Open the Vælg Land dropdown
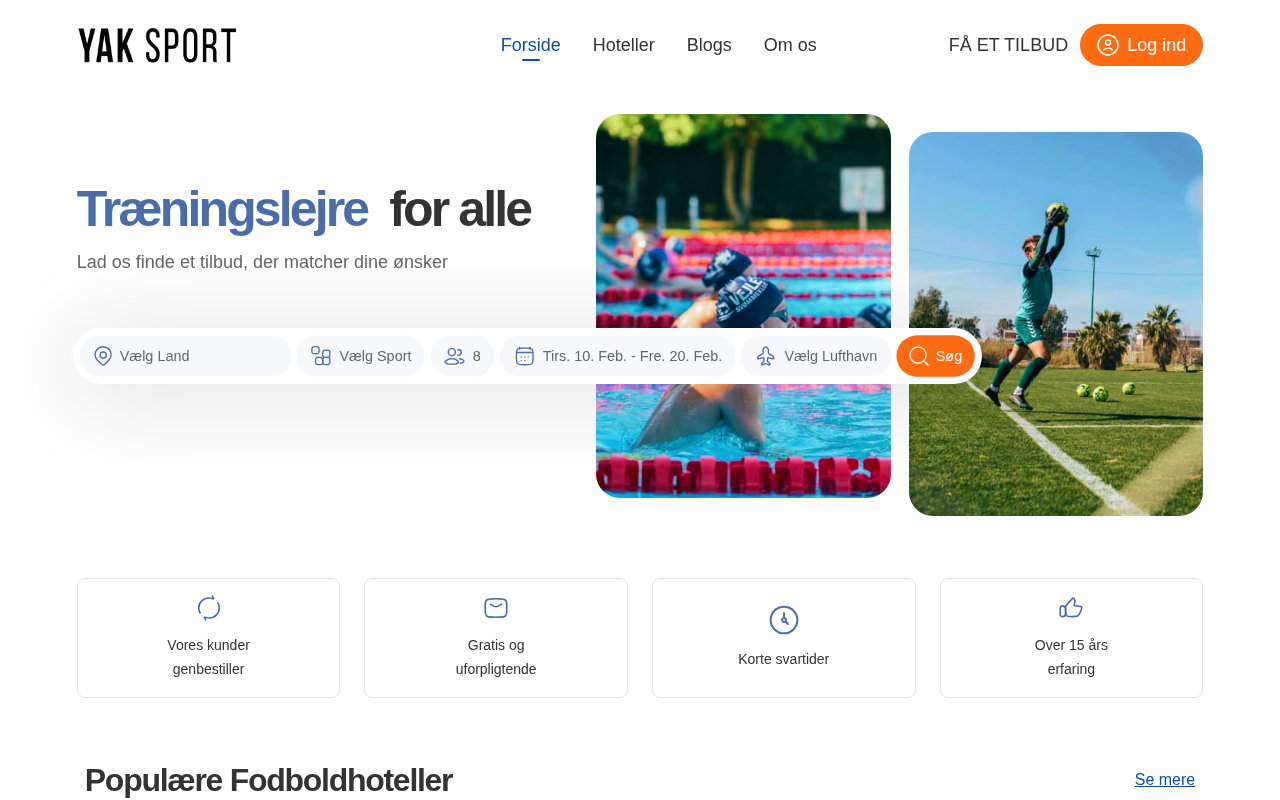This screenshot has height=800, width=1280. [186, 356]
